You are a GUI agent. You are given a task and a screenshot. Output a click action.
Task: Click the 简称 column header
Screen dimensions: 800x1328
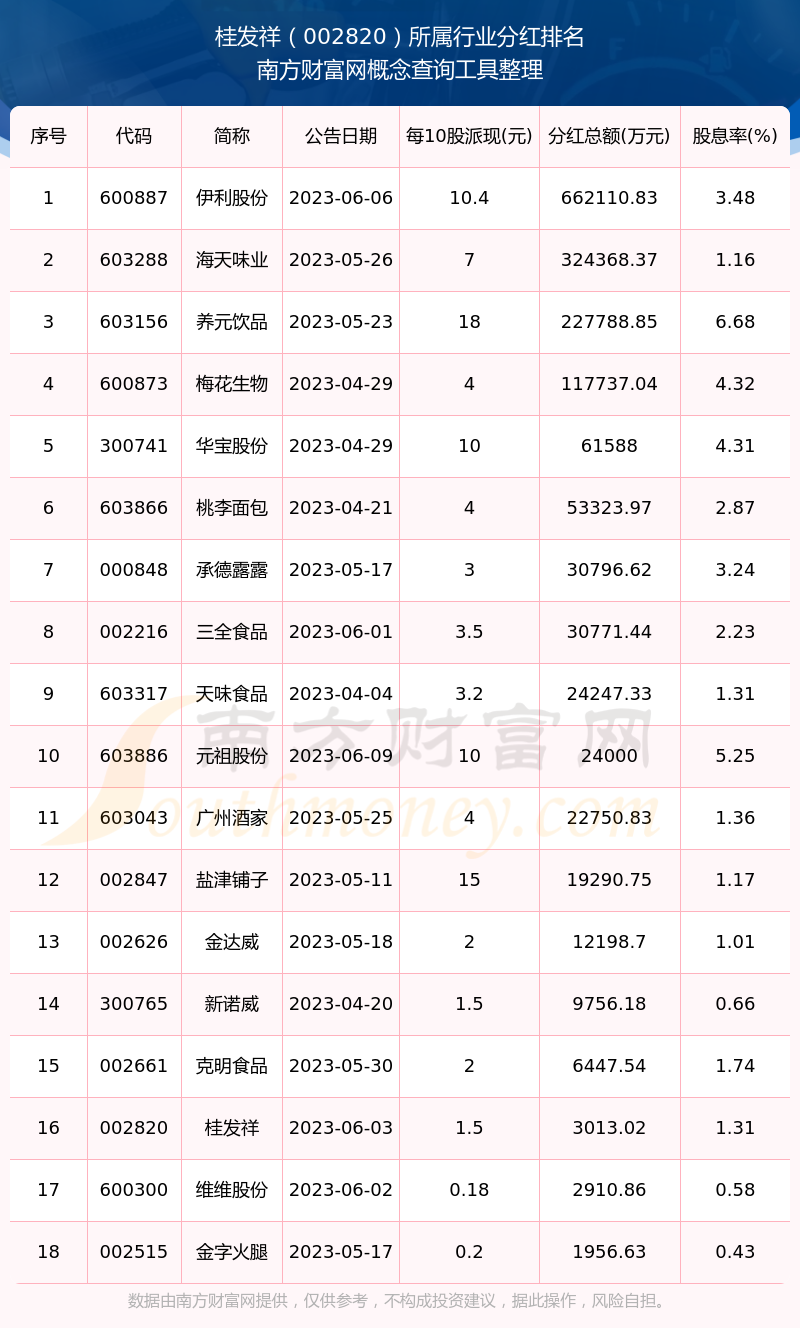pyautogui.click(x=232, y=136)
